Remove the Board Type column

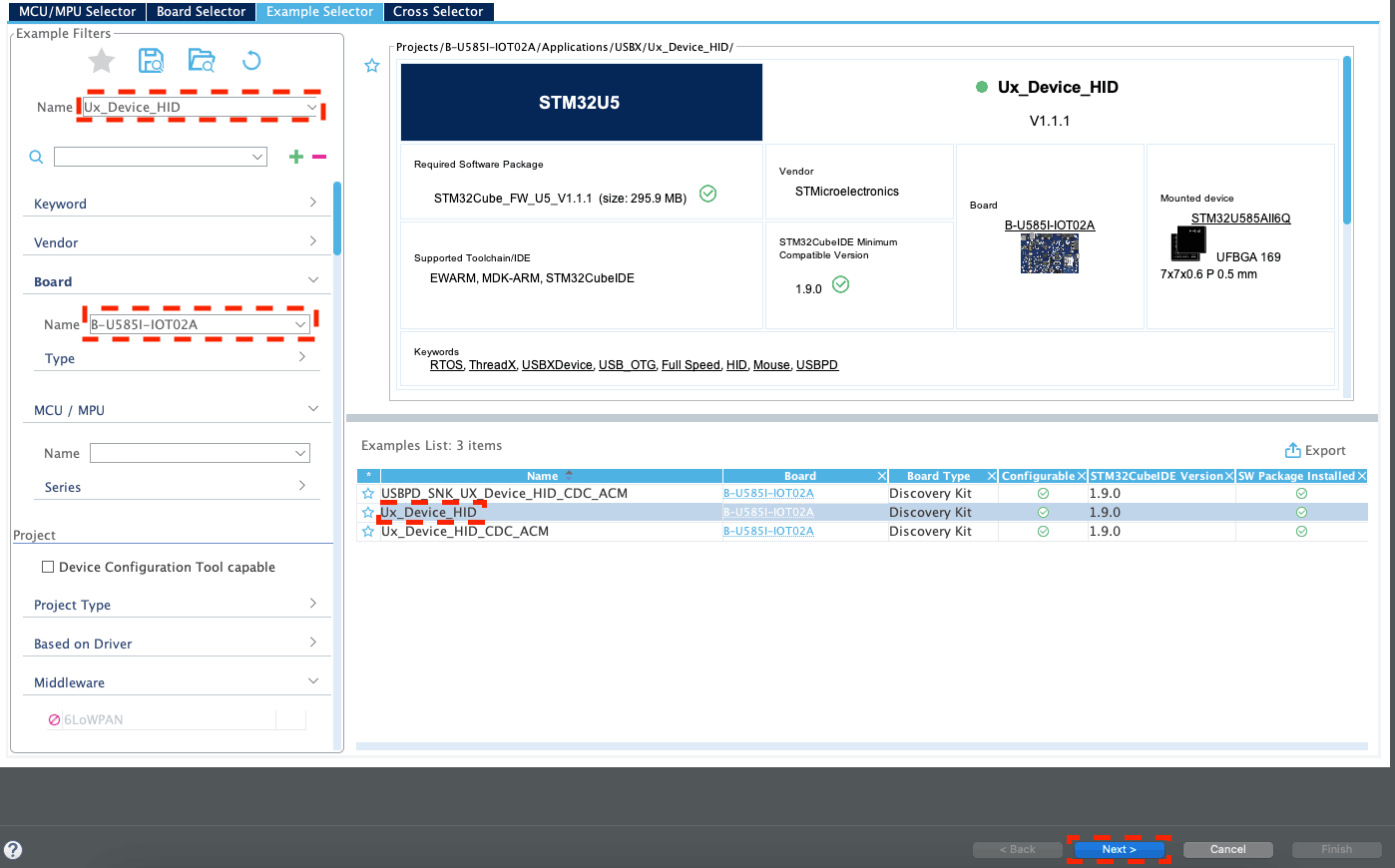point(992,476)
